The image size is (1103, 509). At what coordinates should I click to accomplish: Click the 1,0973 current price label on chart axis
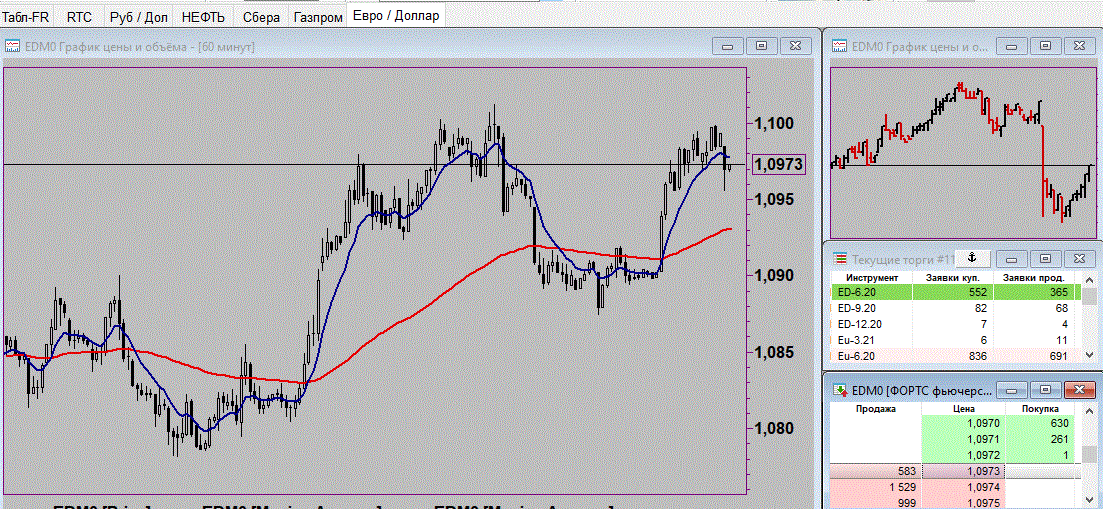tap(777, 164)
